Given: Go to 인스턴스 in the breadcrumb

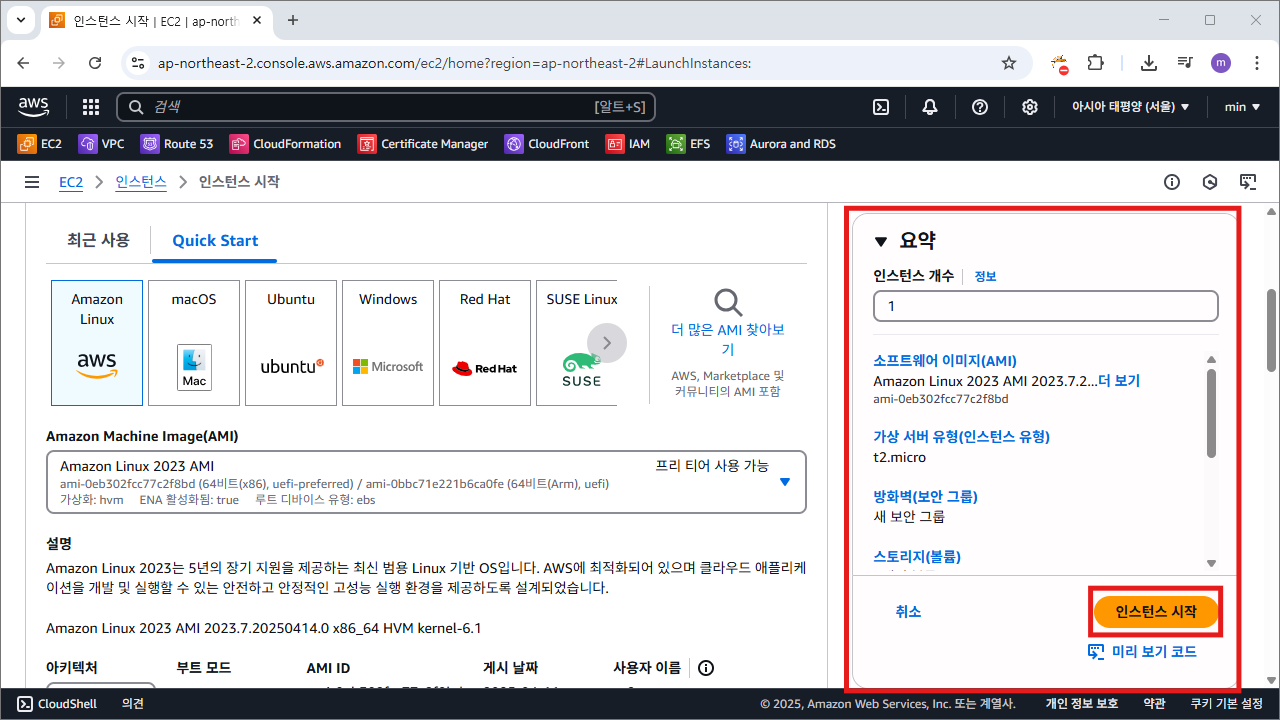Looking at the screenshot, I should (141, 182).
